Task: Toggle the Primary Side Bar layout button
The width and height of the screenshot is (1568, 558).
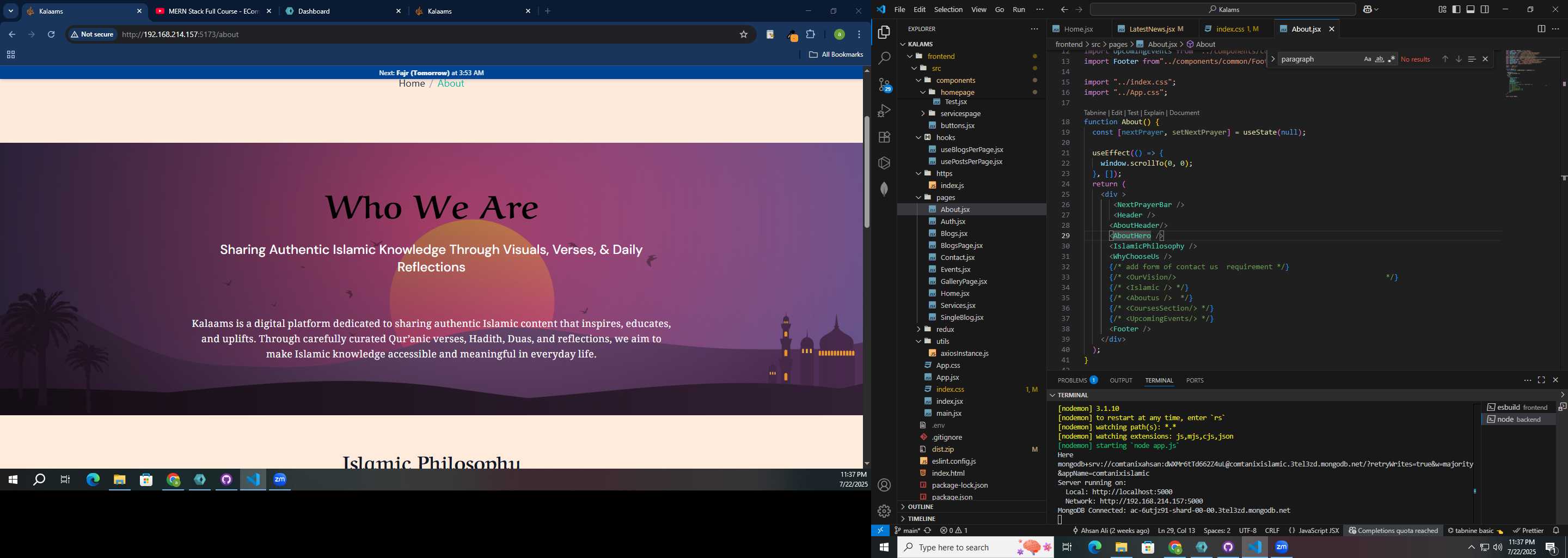Action: click(1456, 10)
